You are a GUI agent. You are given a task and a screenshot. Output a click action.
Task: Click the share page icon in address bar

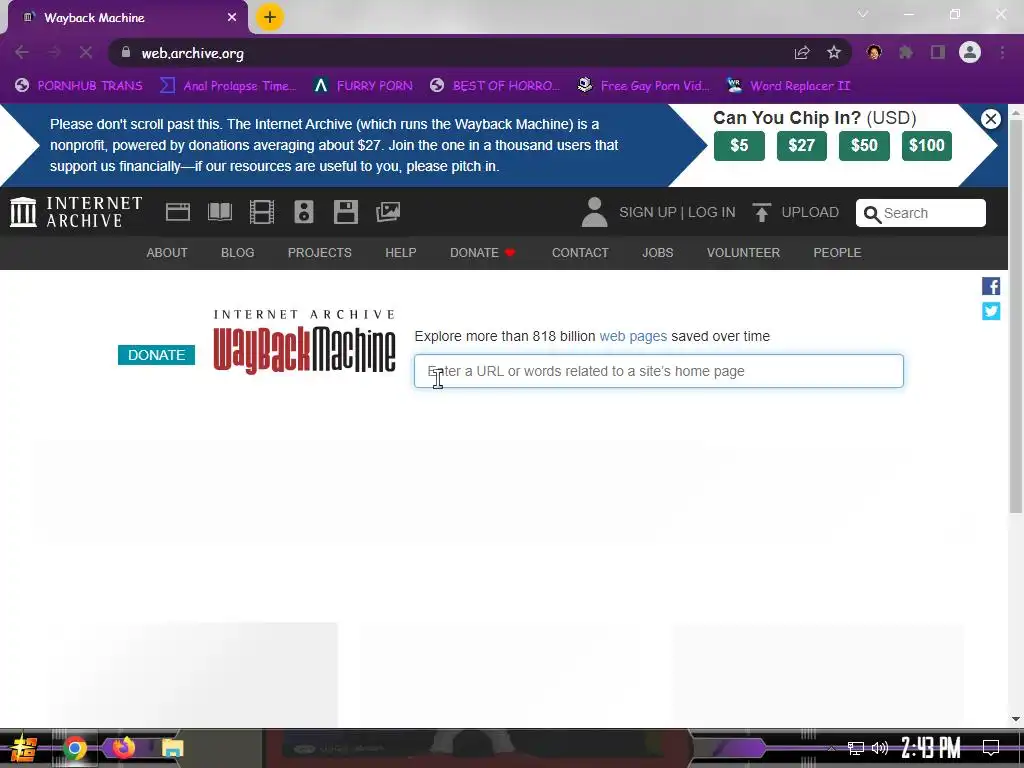[802, 53]
